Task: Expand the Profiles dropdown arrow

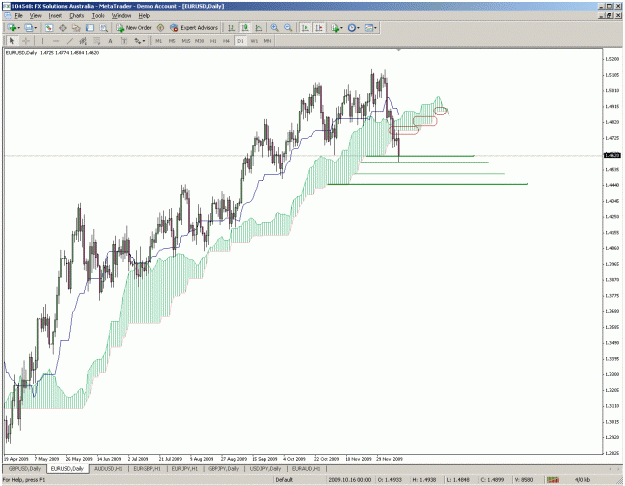Action: click(35, 28)
